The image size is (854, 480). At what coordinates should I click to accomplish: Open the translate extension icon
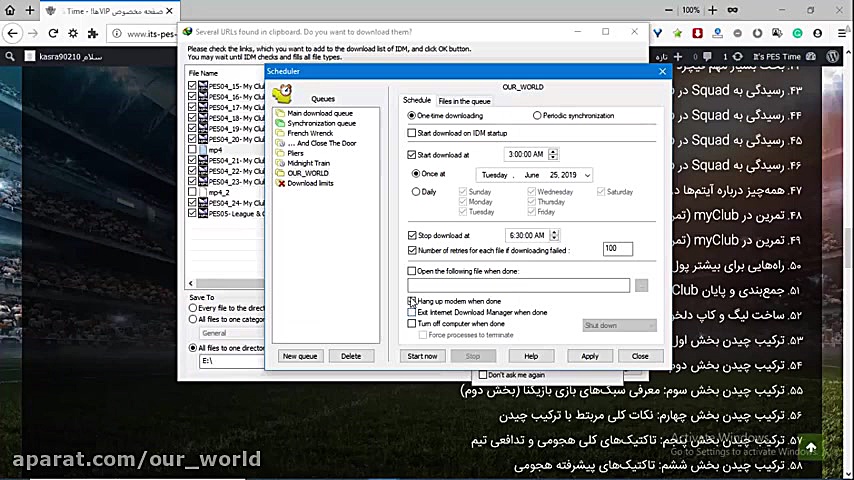point(777,34)
